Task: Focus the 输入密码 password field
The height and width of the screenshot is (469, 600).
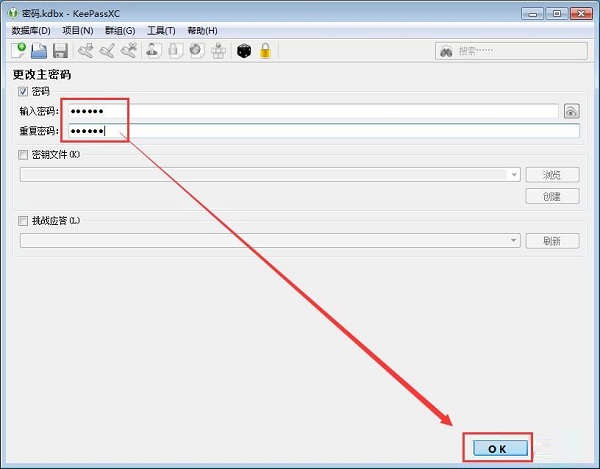Action: click(x=310, y=112)
